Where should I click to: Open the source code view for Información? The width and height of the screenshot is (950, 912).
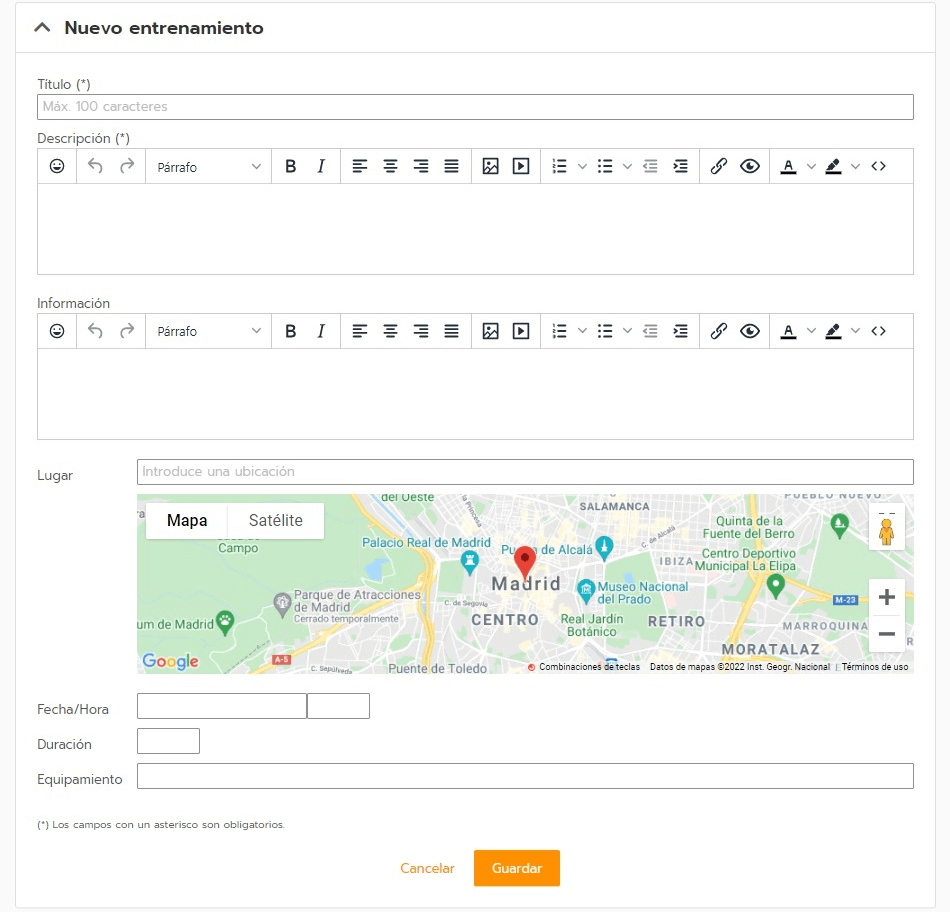tap(878, 331)
